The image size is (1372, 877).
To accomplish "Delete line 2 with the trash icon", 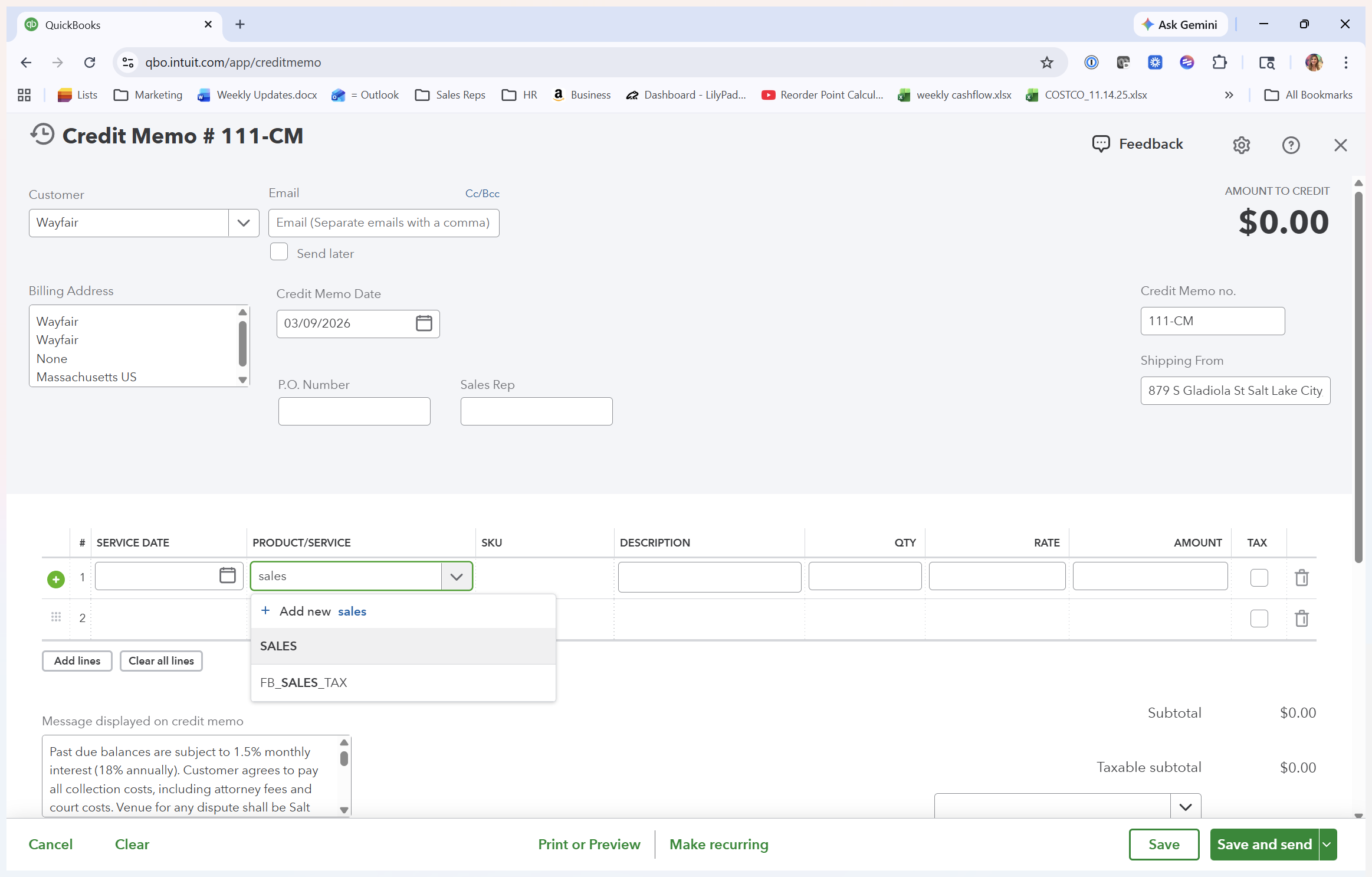I will click(1301, 619).
